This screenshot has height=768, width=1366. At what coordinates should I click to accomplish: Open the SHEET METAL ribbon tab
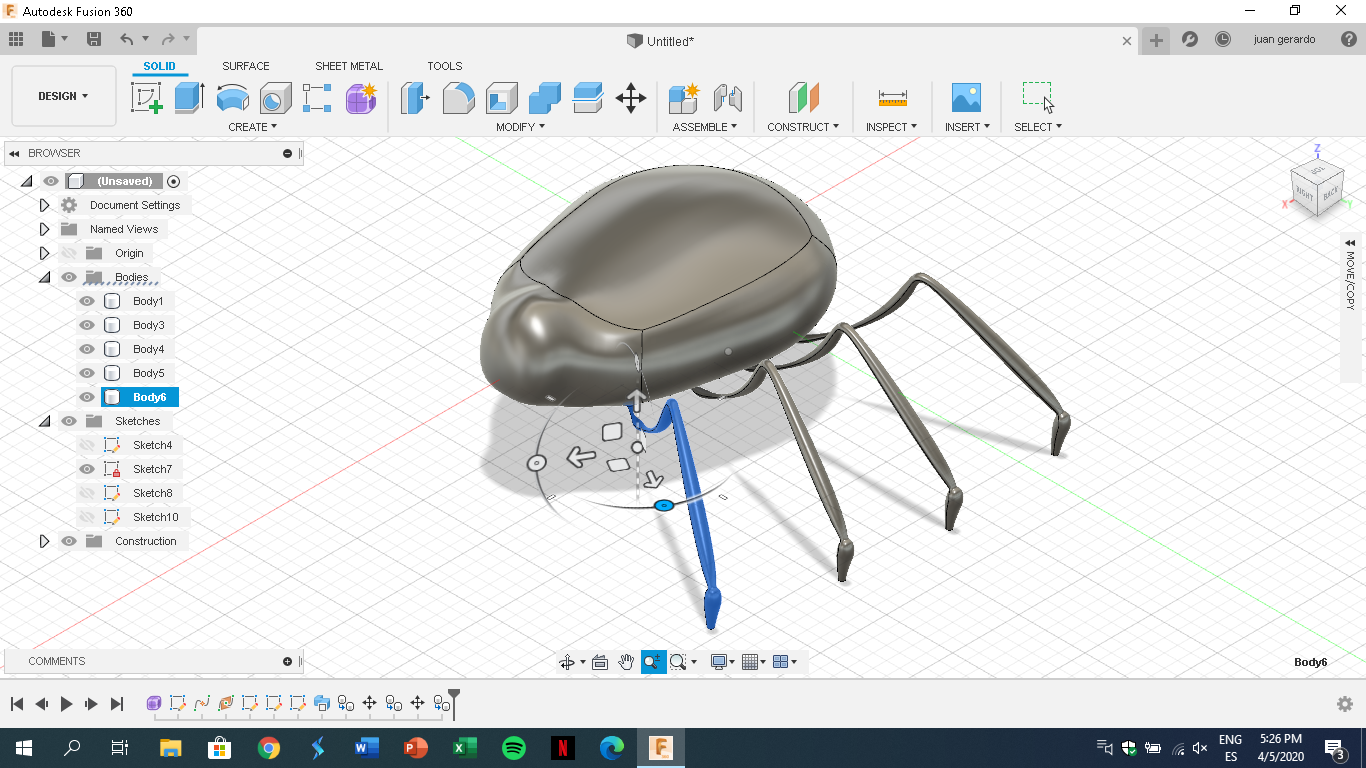[348, 65]
